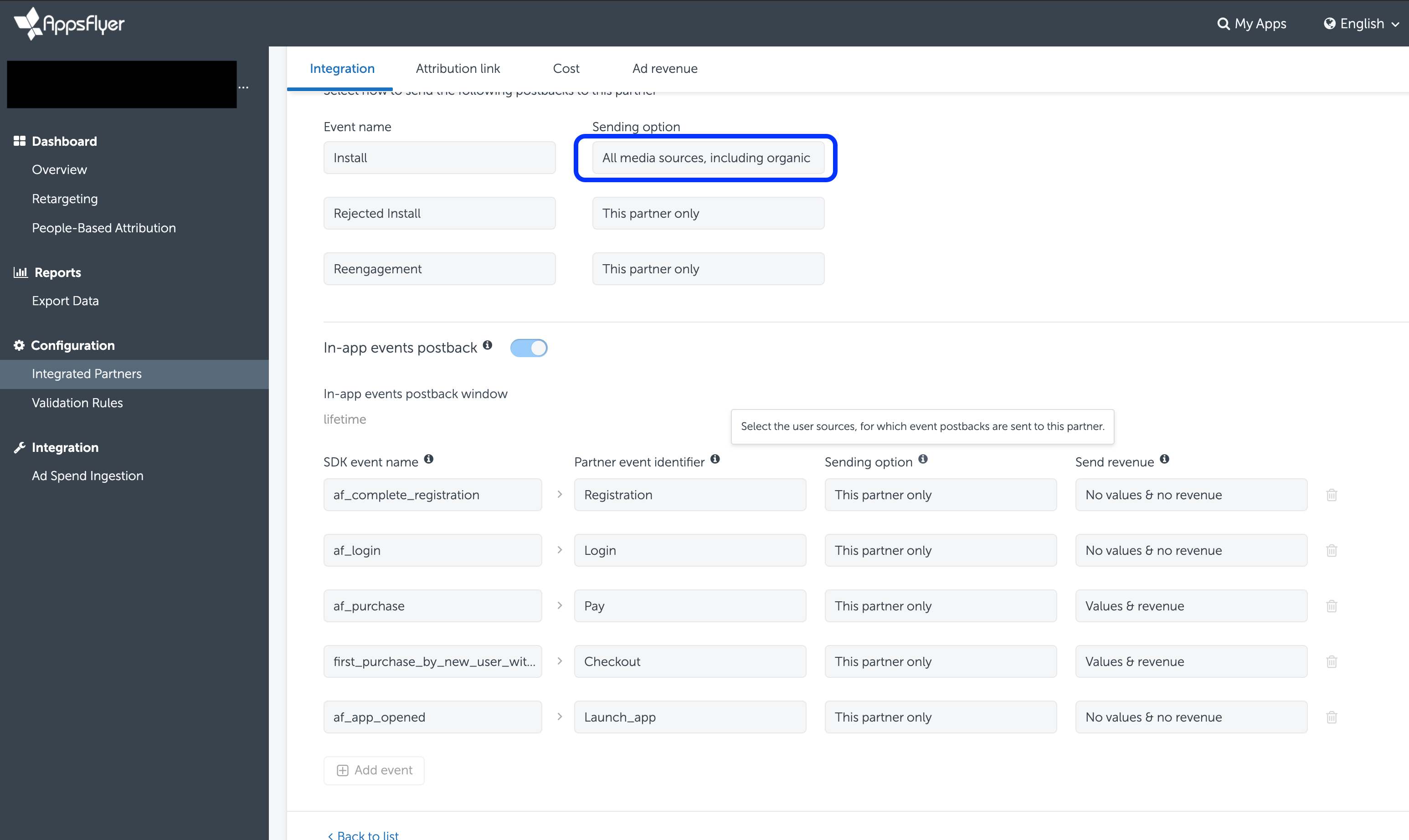
Task: Switch to the Attribution link tab
Action: 458,68
